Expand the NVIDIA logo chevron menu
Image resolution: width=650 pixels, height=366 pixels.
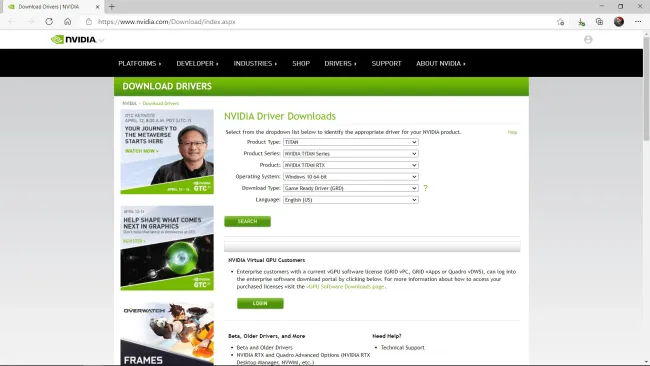tap(102, 40)
